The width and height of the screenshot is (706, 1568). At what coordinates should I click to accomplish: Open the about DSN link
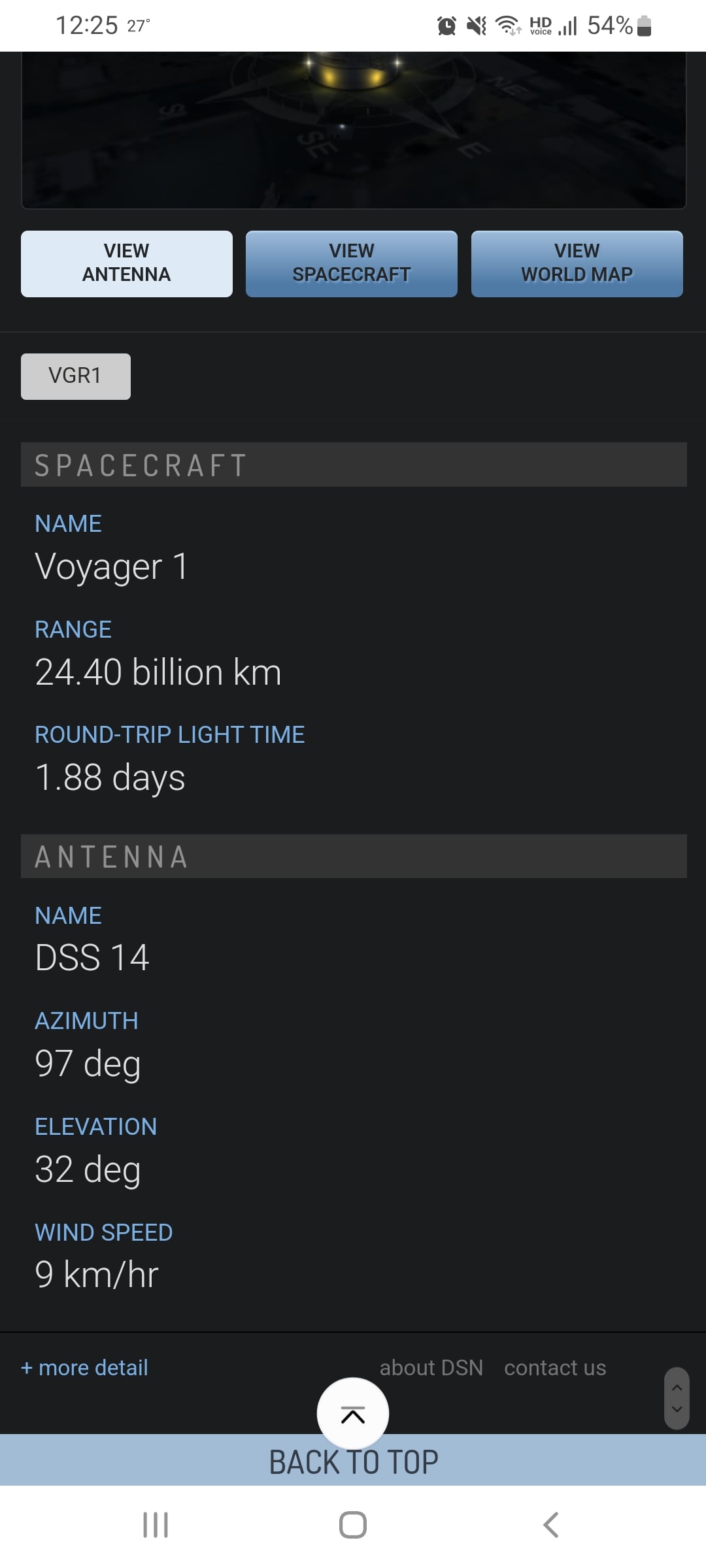tap(431, 1367)
